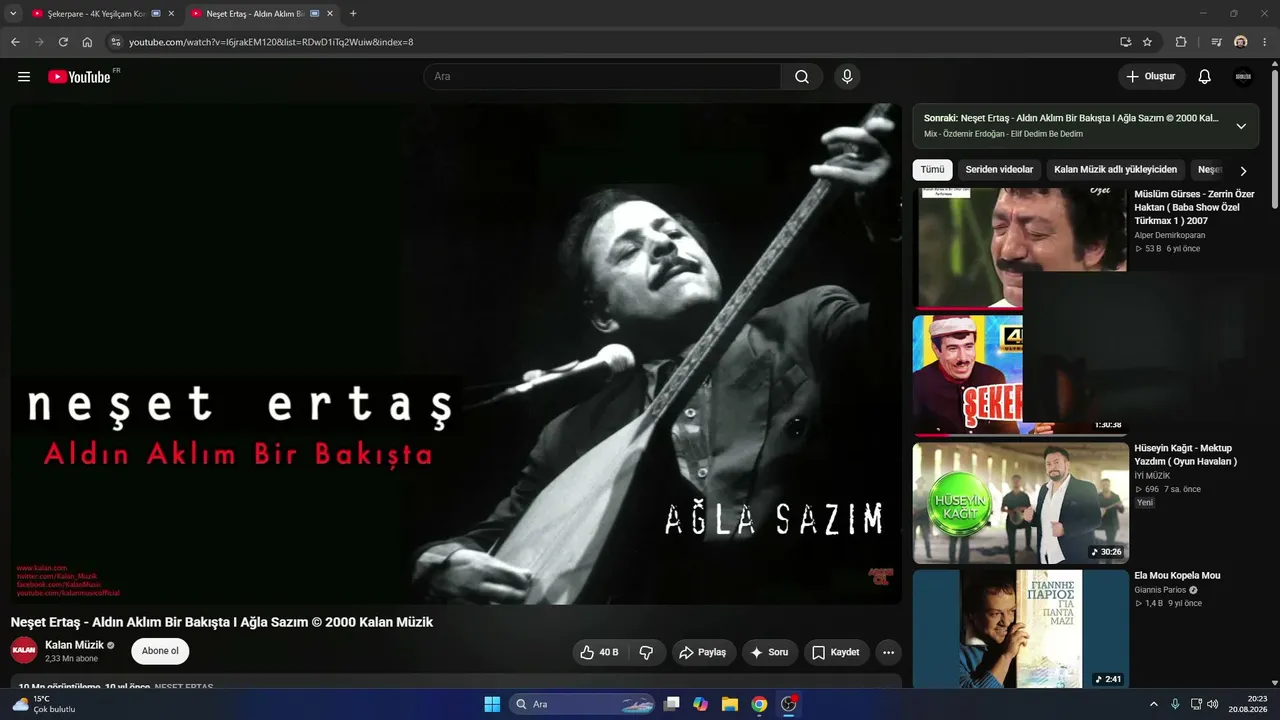Viewport: 1280px width, 720px height.
Task: Switch to the Neşet Ertaş browser tab
Action: point(262,14)
